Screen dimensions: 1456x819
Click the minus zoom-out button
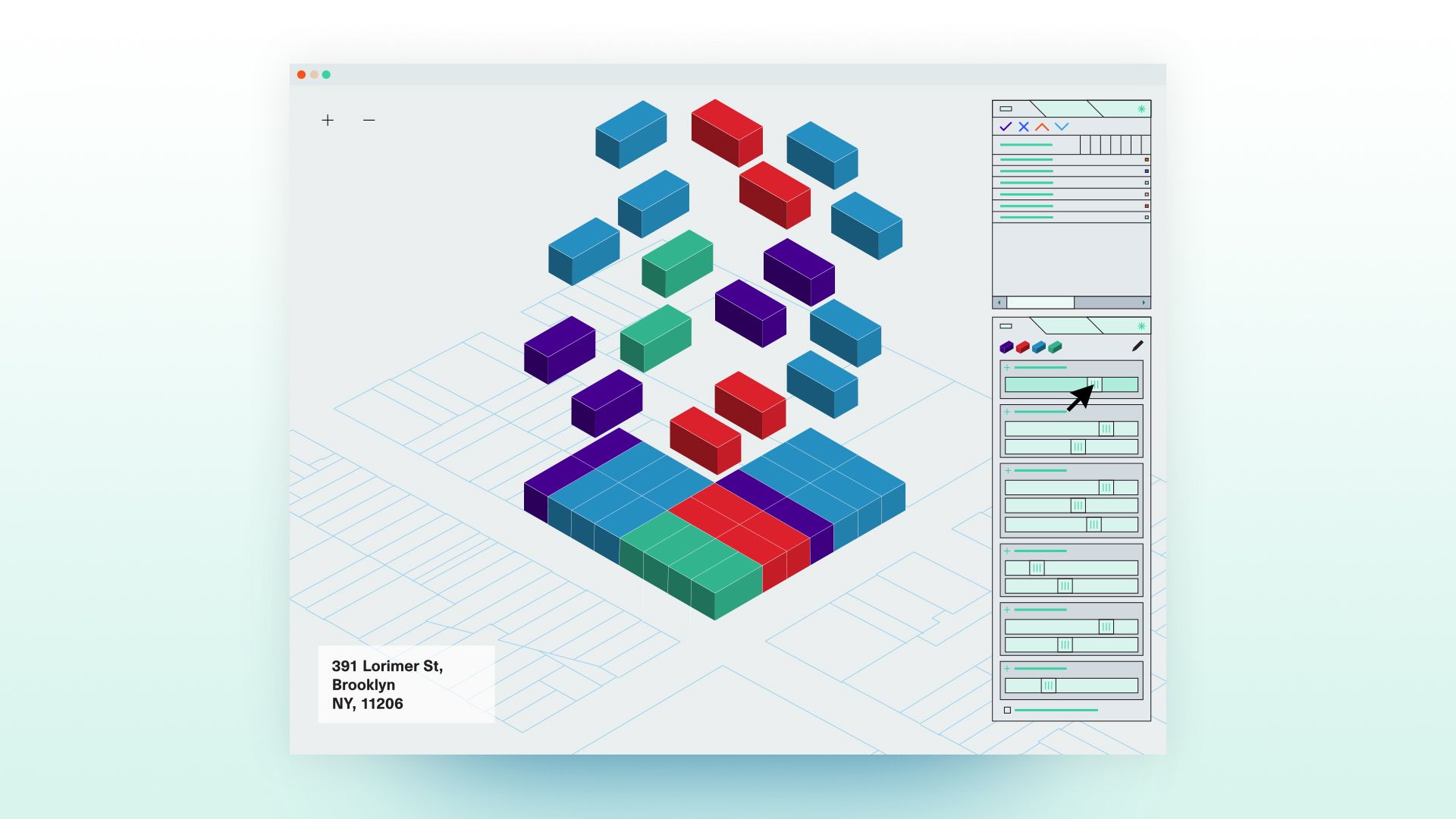pyautogui.click(x=369, y=120)
